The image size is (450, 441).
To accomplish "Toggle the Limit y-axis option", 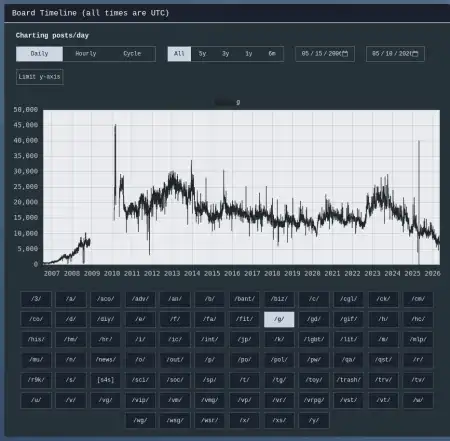I will (40, 77).
